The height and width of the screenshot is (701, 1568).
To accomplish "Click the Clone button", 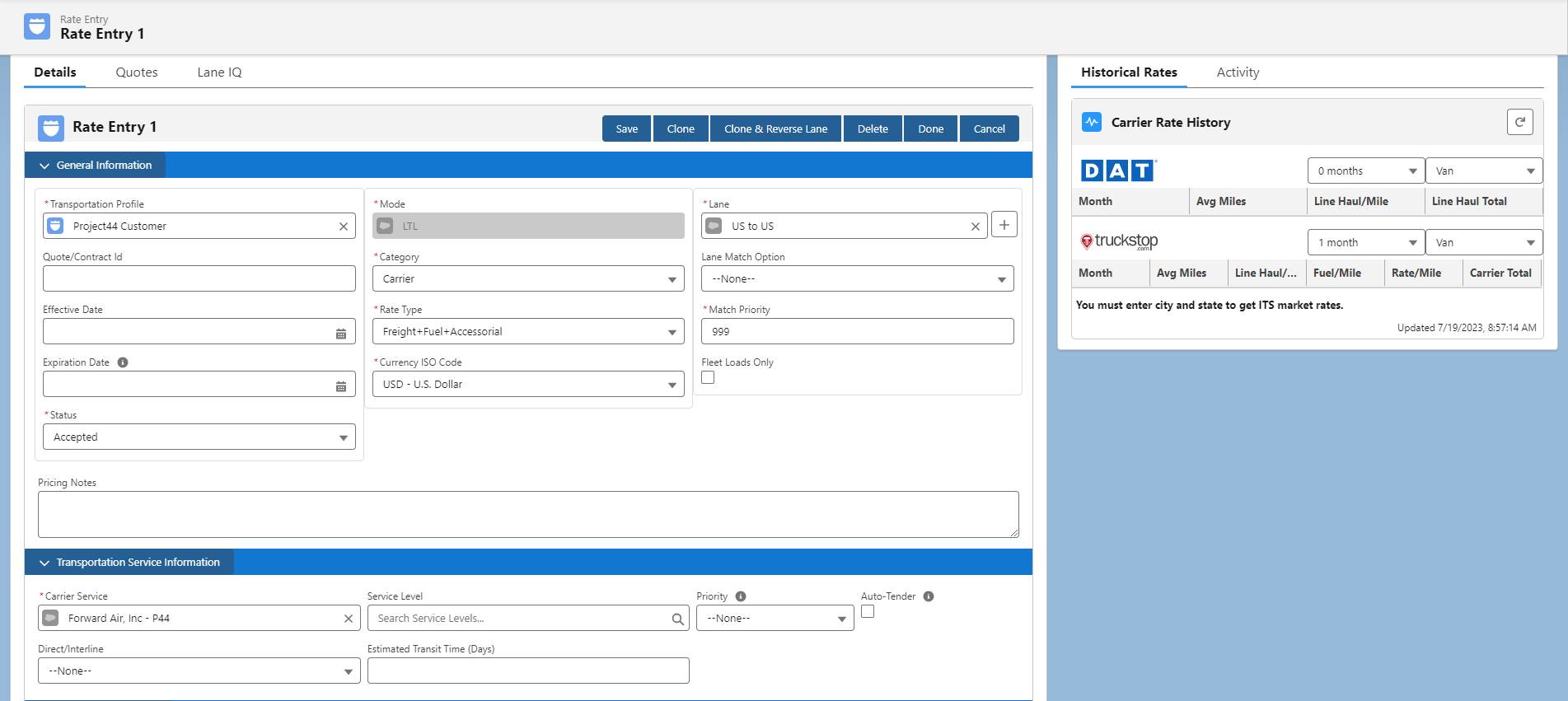I will pyautogui.click(x=681, y=129).
